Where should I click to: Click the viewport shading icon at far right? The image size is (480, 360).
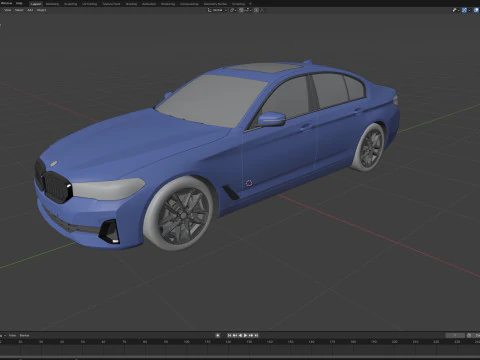tap(477, 10)
